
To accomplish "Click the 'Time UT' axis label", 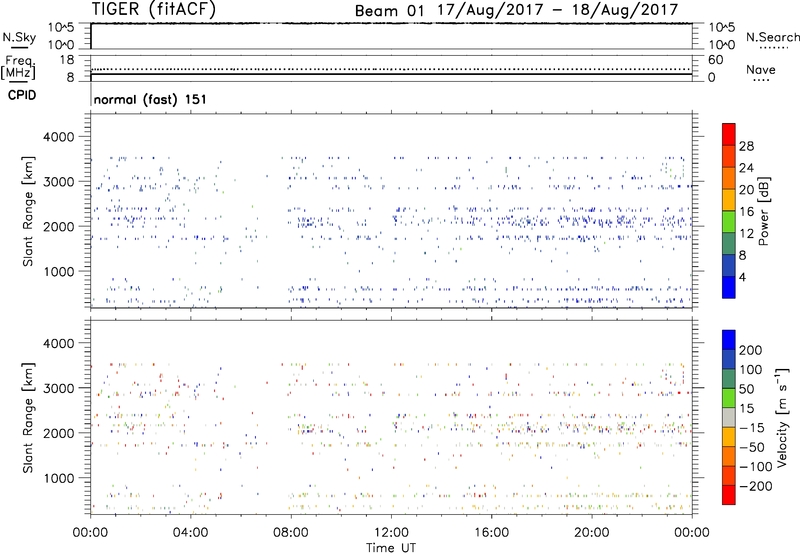I will click(x=391, y=548).
